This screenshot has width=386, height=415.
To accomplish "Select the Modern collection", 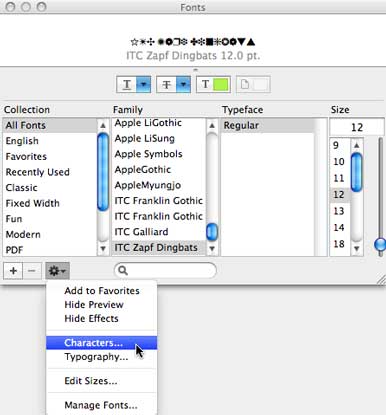I will (50, 234).
